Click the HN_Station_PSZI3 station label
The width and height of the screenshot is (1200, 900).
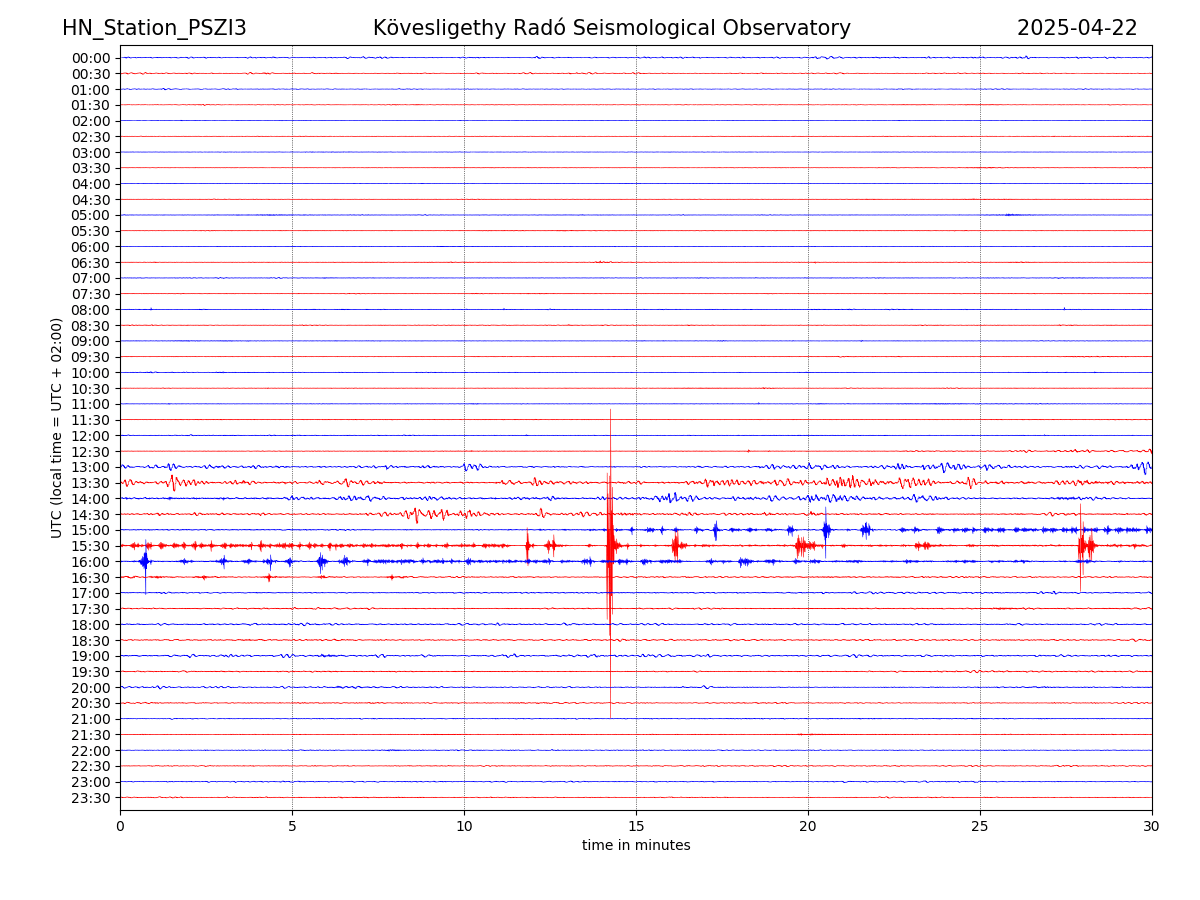(x=154, y=28)
